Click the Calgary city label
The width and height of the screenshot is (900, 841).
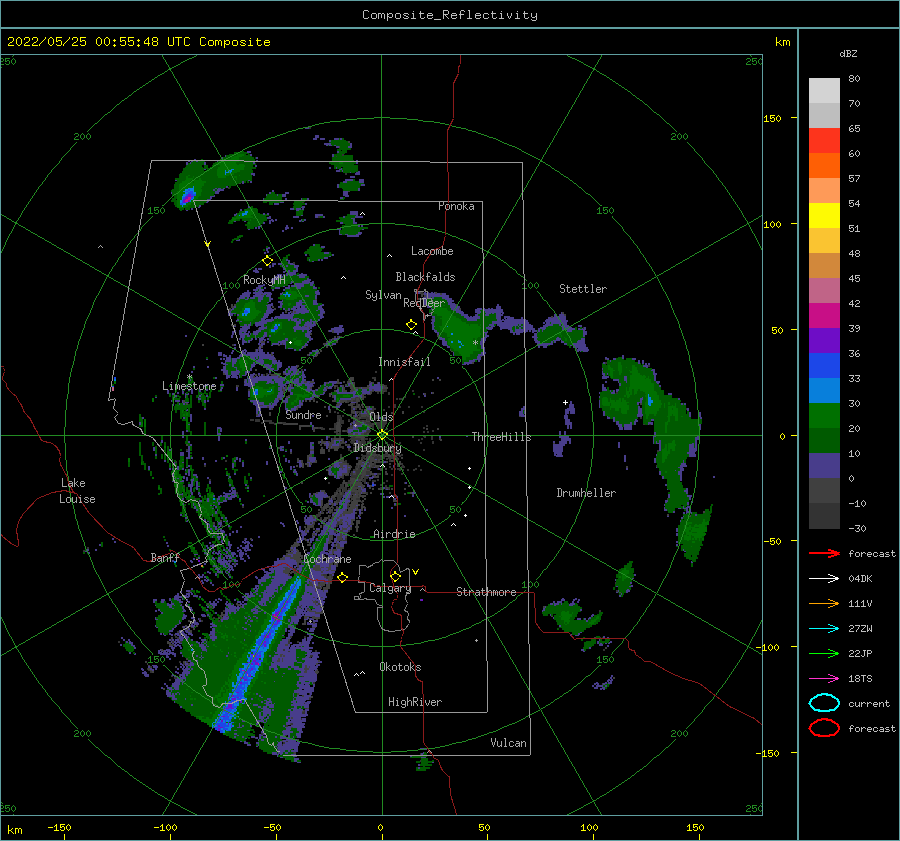(x=390, y=588)
